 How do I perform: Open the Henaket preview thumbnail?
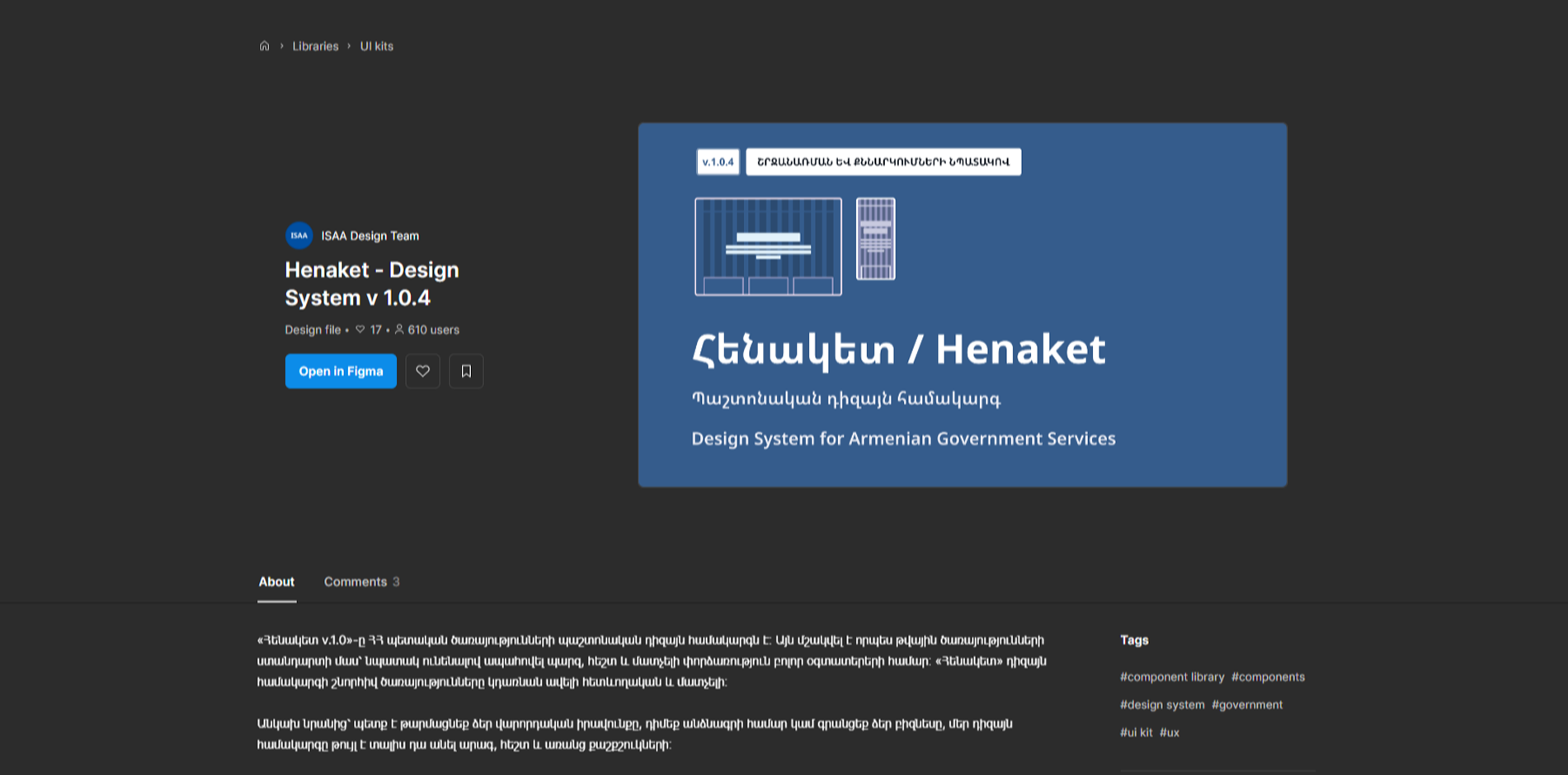(x=963, y=305)
